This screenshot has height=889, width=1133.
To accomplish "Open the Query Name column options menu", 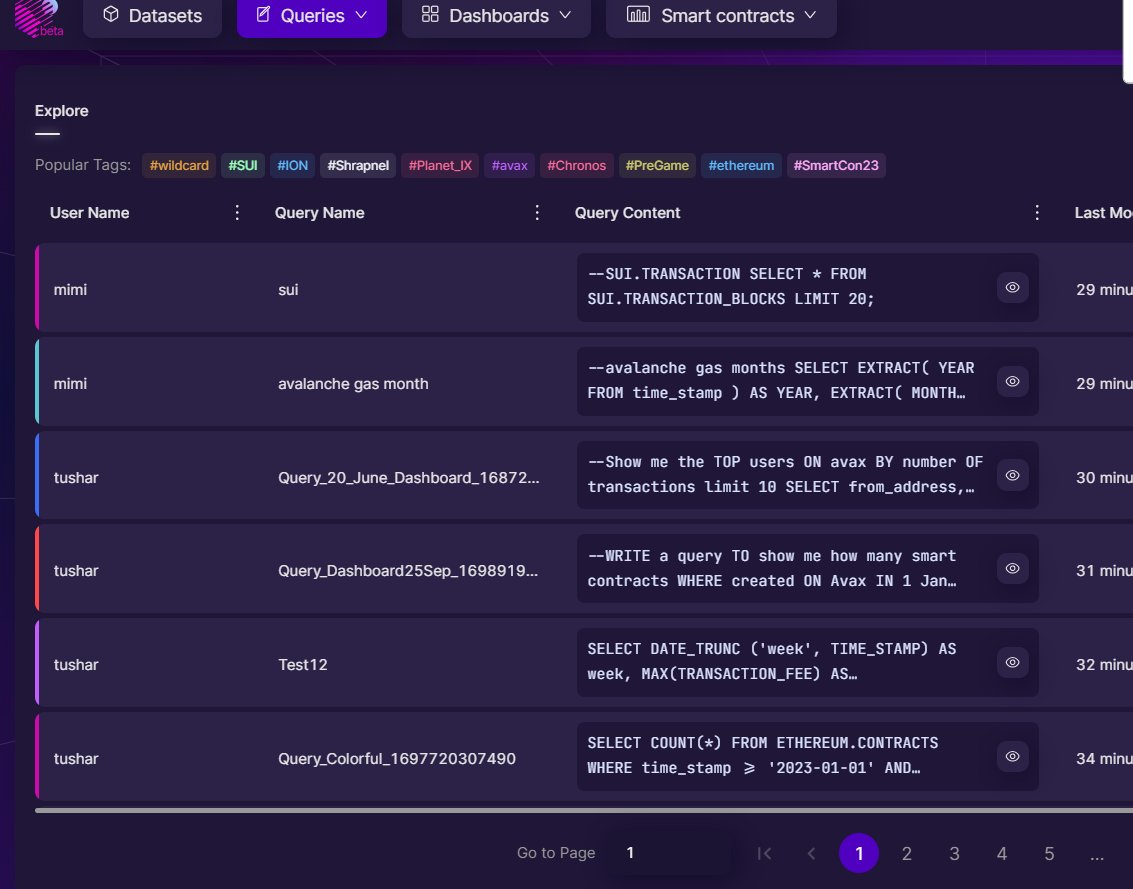I will click(537, 212).
